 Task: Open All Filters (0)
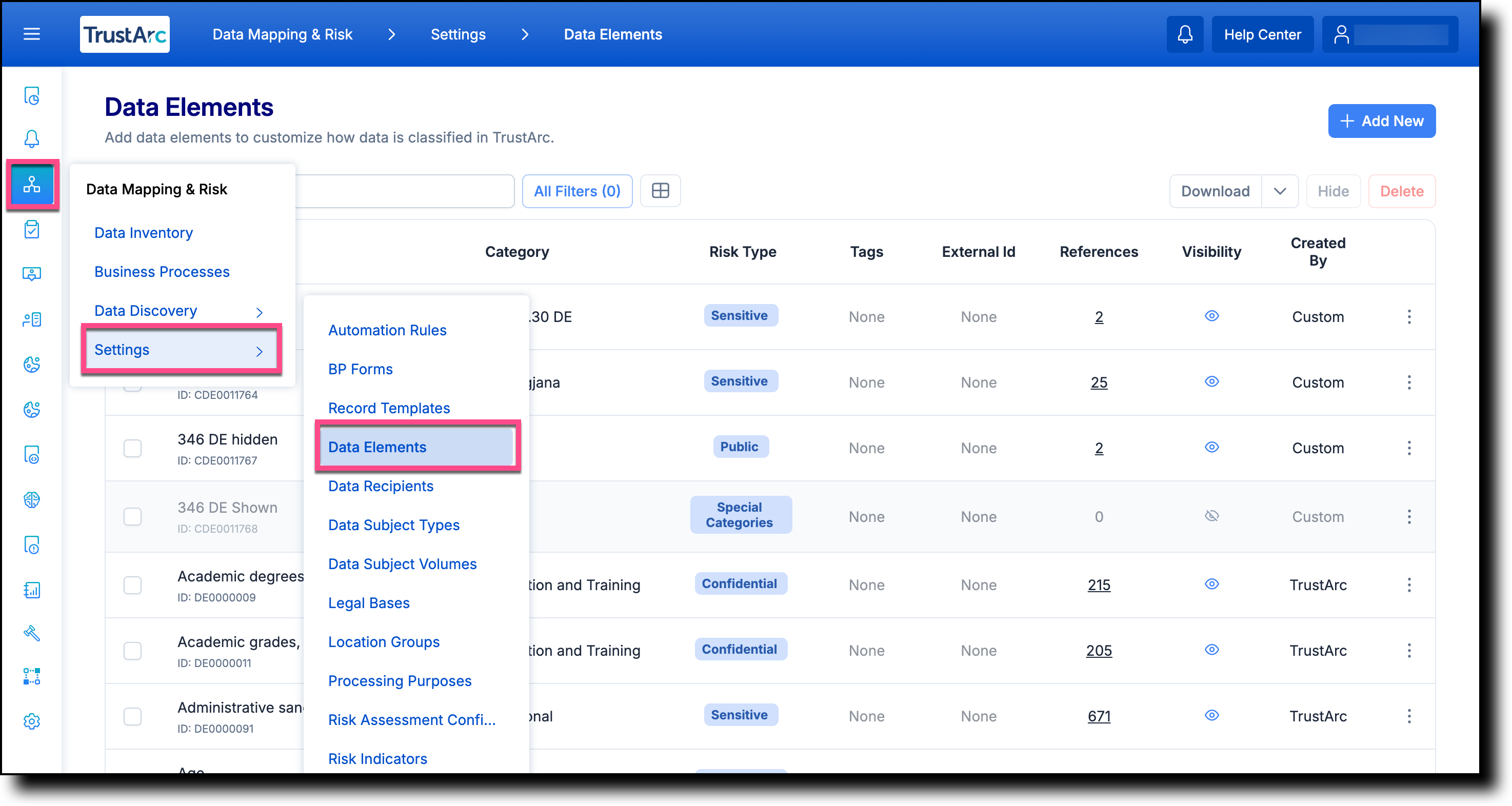(x=577, y=191)
